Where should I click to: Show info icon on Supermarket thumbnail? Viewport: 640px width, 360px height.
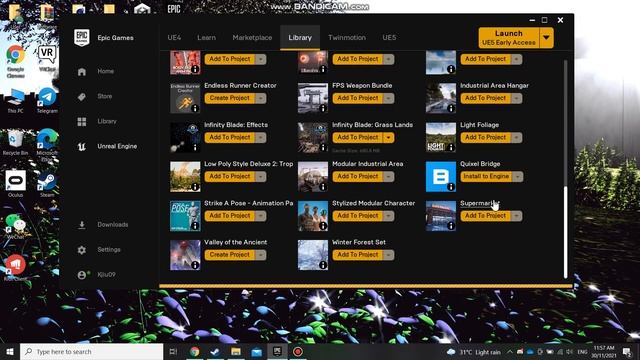[x=451, y=226]
